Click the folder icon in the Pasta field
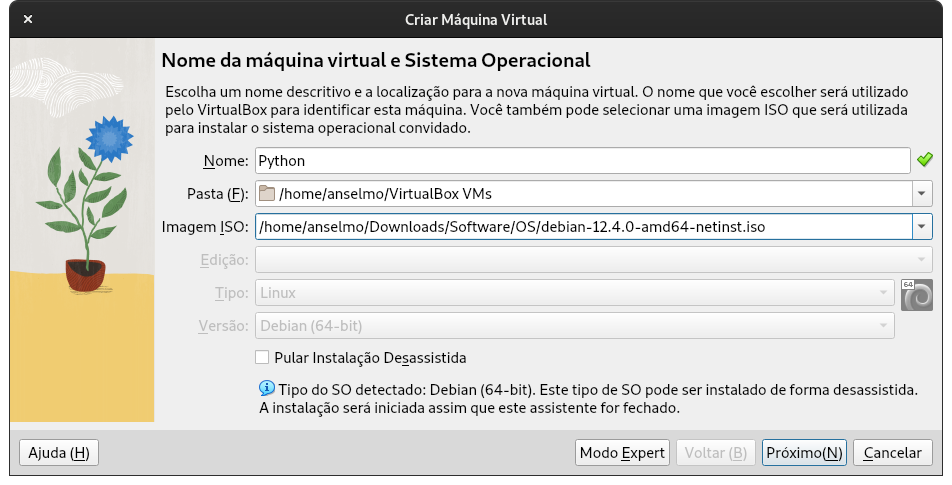Screen dimensions: 952x485 [267, 194]
